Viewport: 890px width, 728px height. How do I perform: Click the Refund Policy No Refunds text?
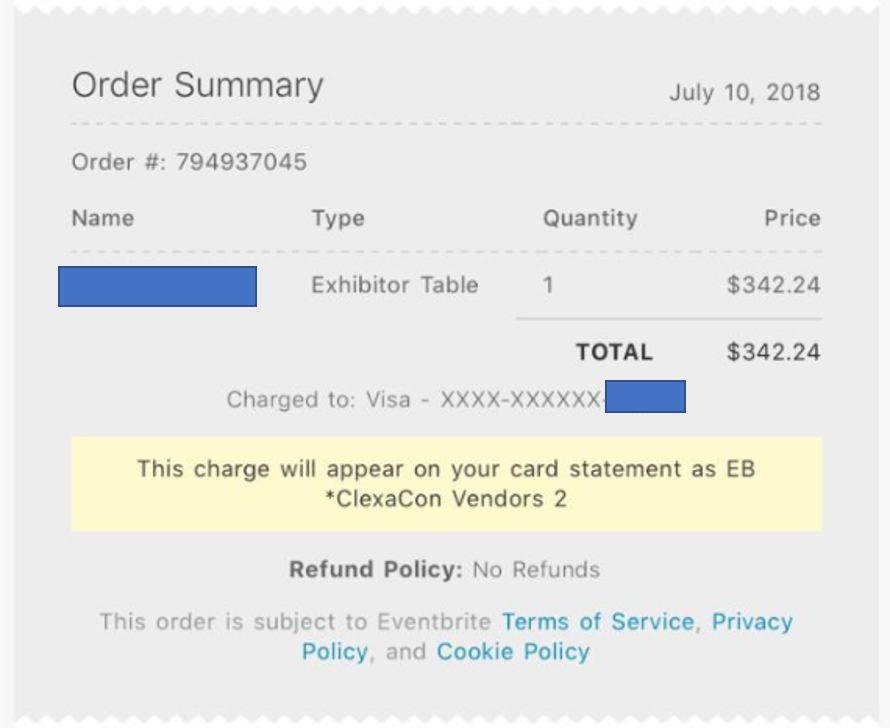click(x=444, y=570)
